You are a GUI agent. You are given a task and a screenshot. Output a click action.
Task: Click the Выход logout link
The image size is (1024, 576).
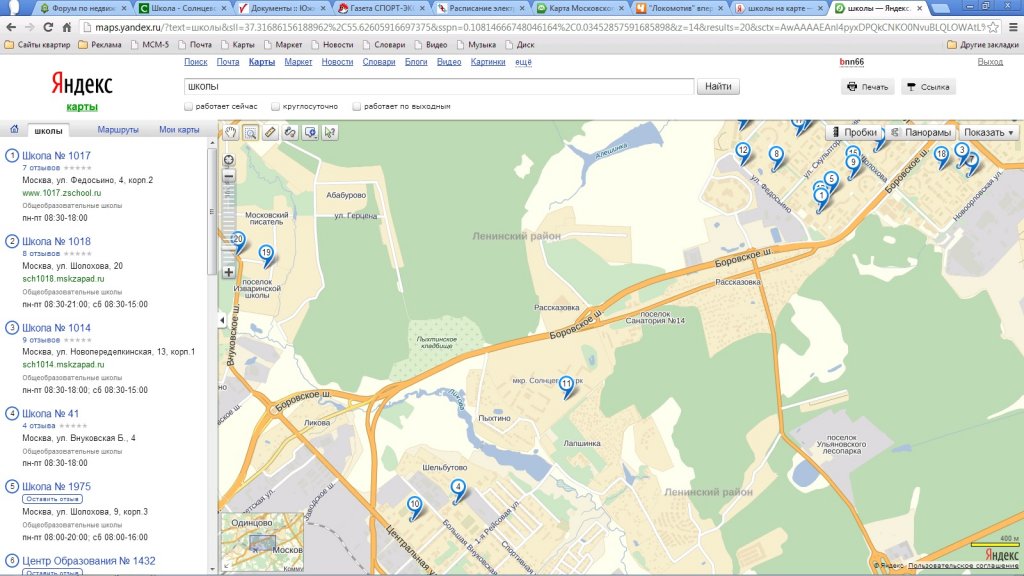pyautogui.click(x=990, y=62)
